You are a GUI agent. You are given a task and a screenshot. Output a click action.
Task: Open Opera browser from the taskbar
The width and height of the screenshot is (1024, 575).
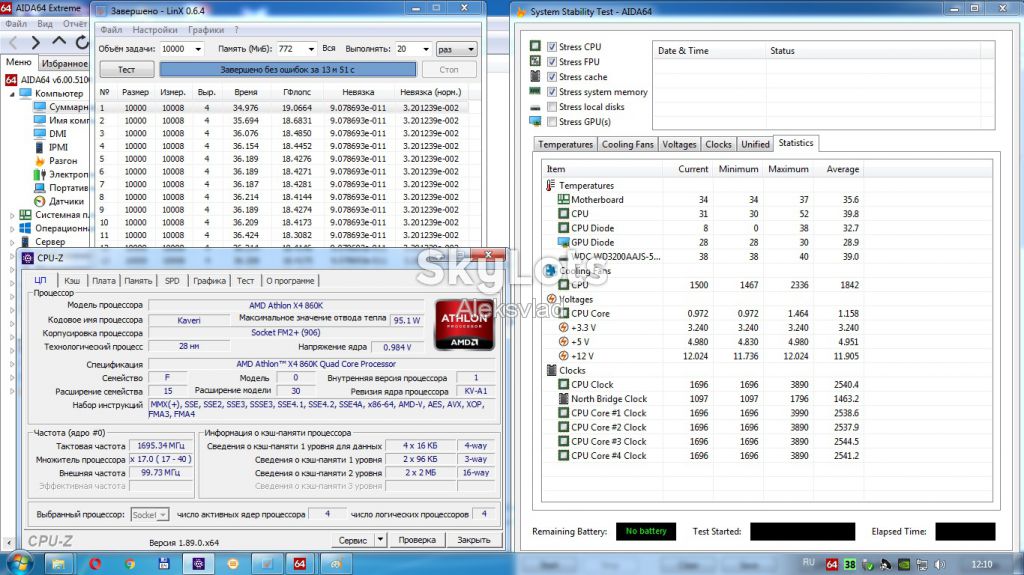(x=95, y=563)
